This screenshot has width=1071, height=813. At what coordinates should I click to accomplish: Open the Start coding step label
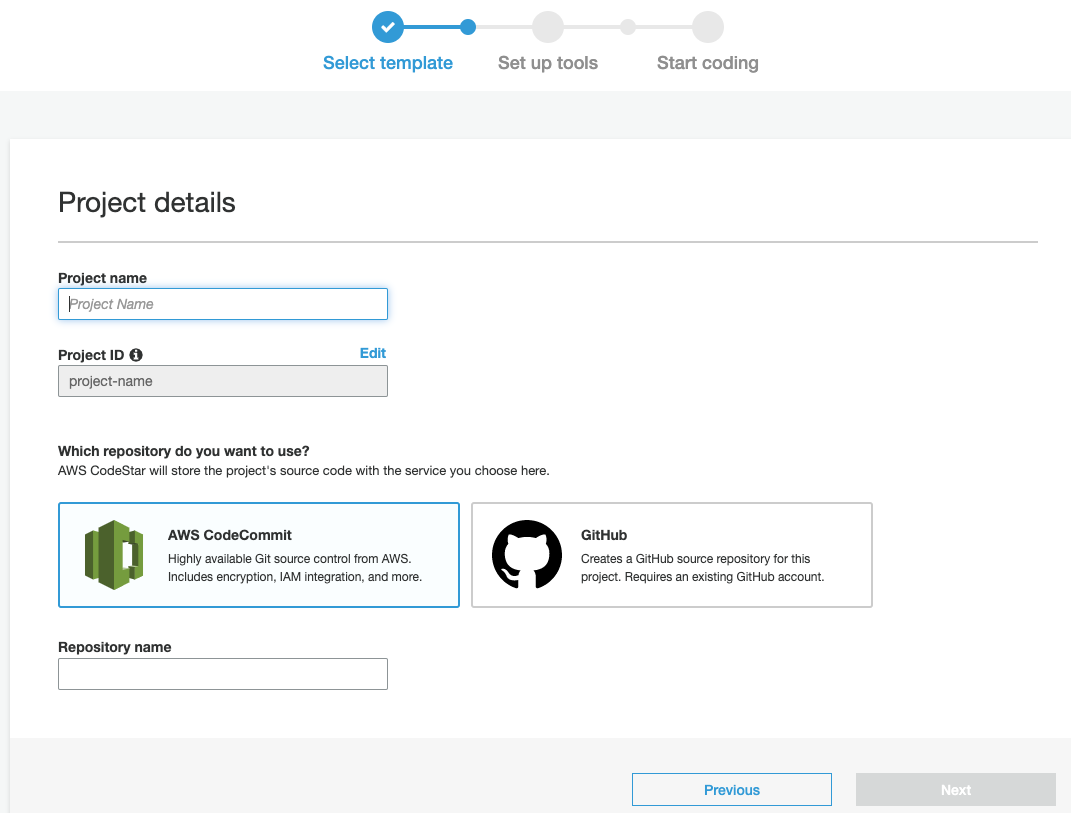(x=708, y=63)
